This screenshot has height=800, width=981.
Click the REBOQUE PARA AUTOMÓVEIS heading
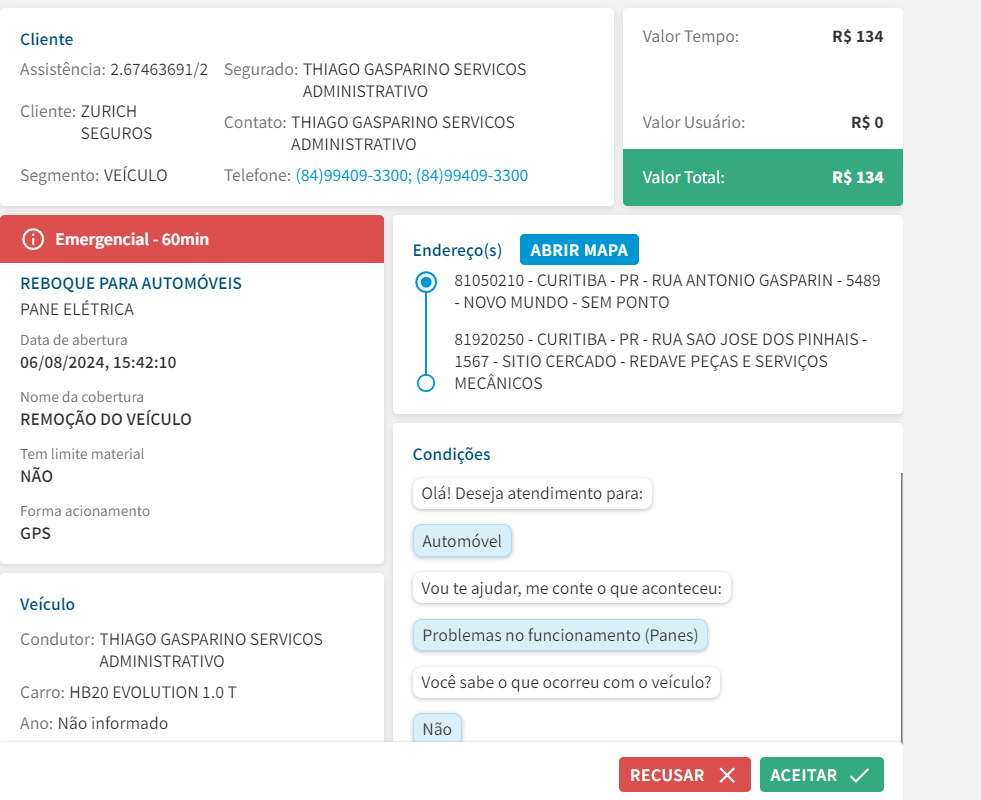131,283
